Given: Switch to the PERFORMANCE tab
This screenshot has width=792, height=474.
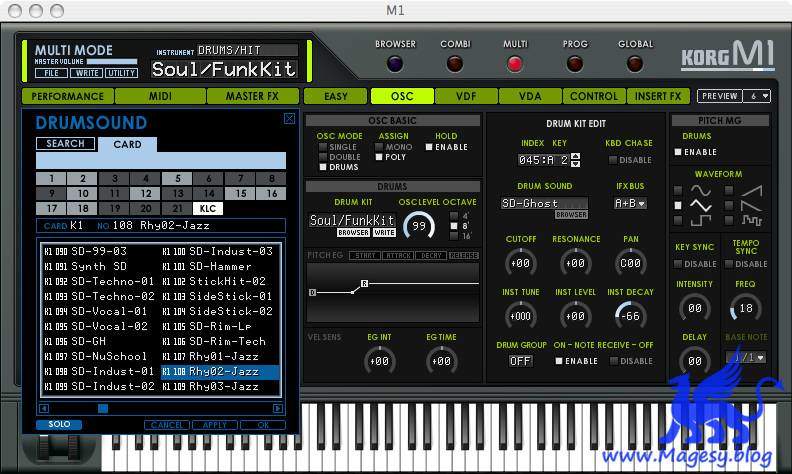Looking at the screenshot, I should point(68,96).
